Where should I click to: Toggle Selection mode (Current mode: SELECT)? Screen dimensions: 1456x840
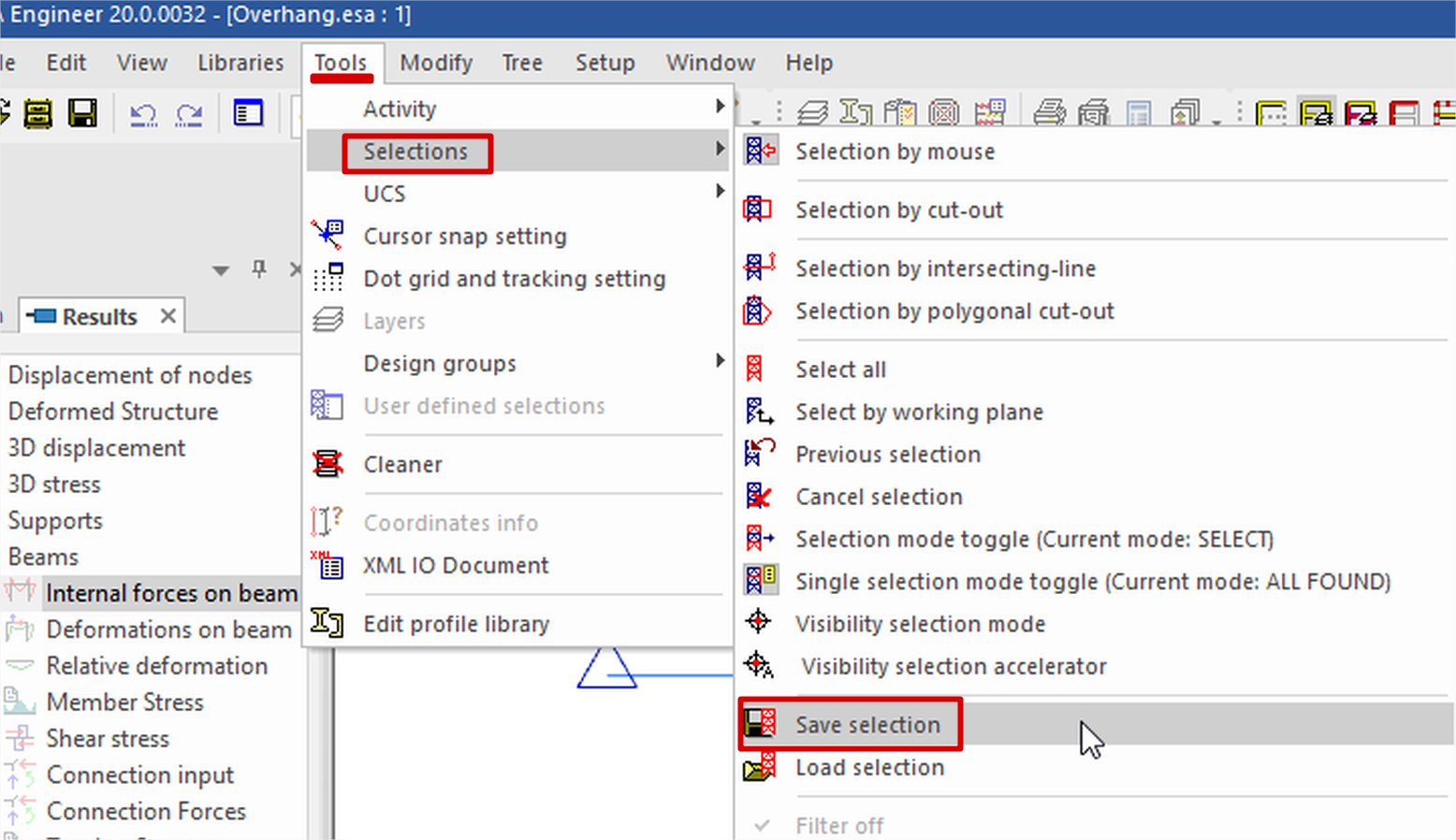click(1034, 540)
